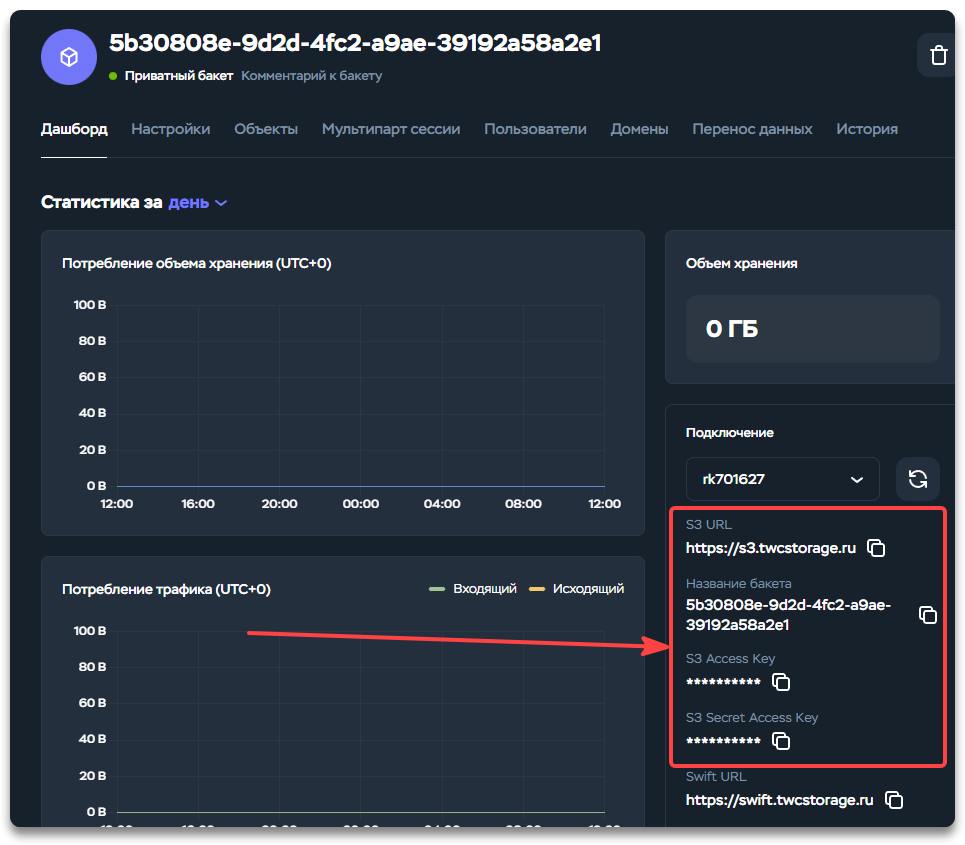This screenshot has height=845, width=965.
Task: Select the Домены tab
Action: [639, 129]
